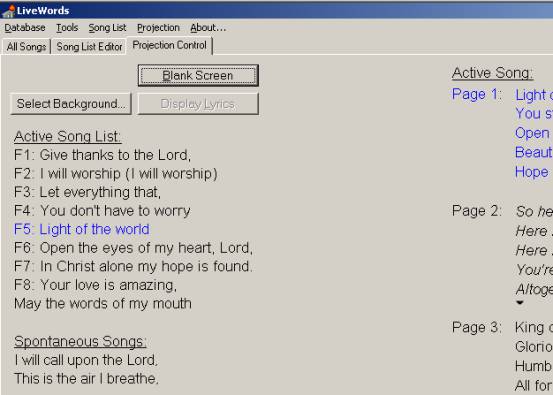
Task: Select spontaneous song I will call upon the Lord
Action: pyautogui.click(x=86, y=360)
